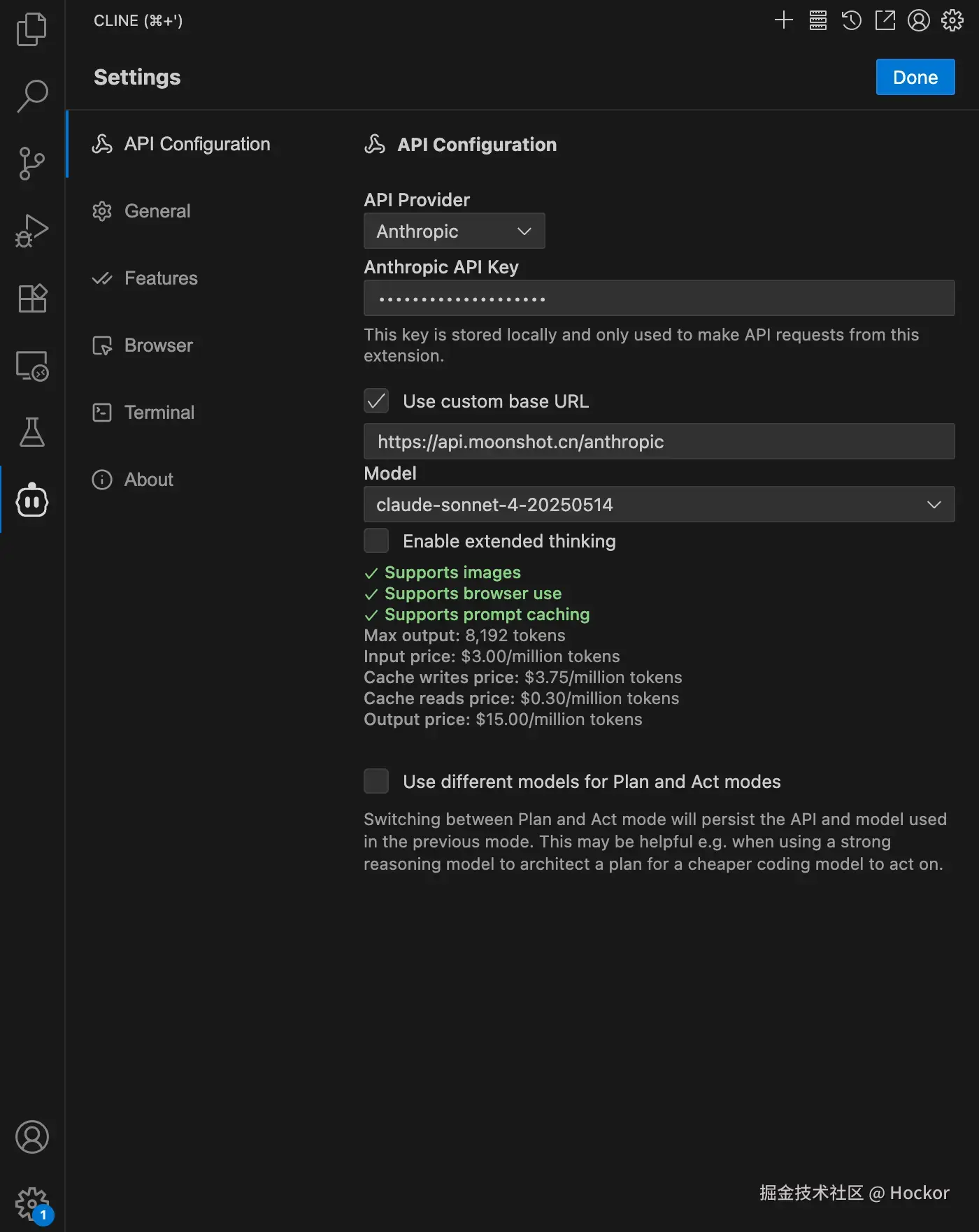Open the Browser settings tab

click(158, 345)
